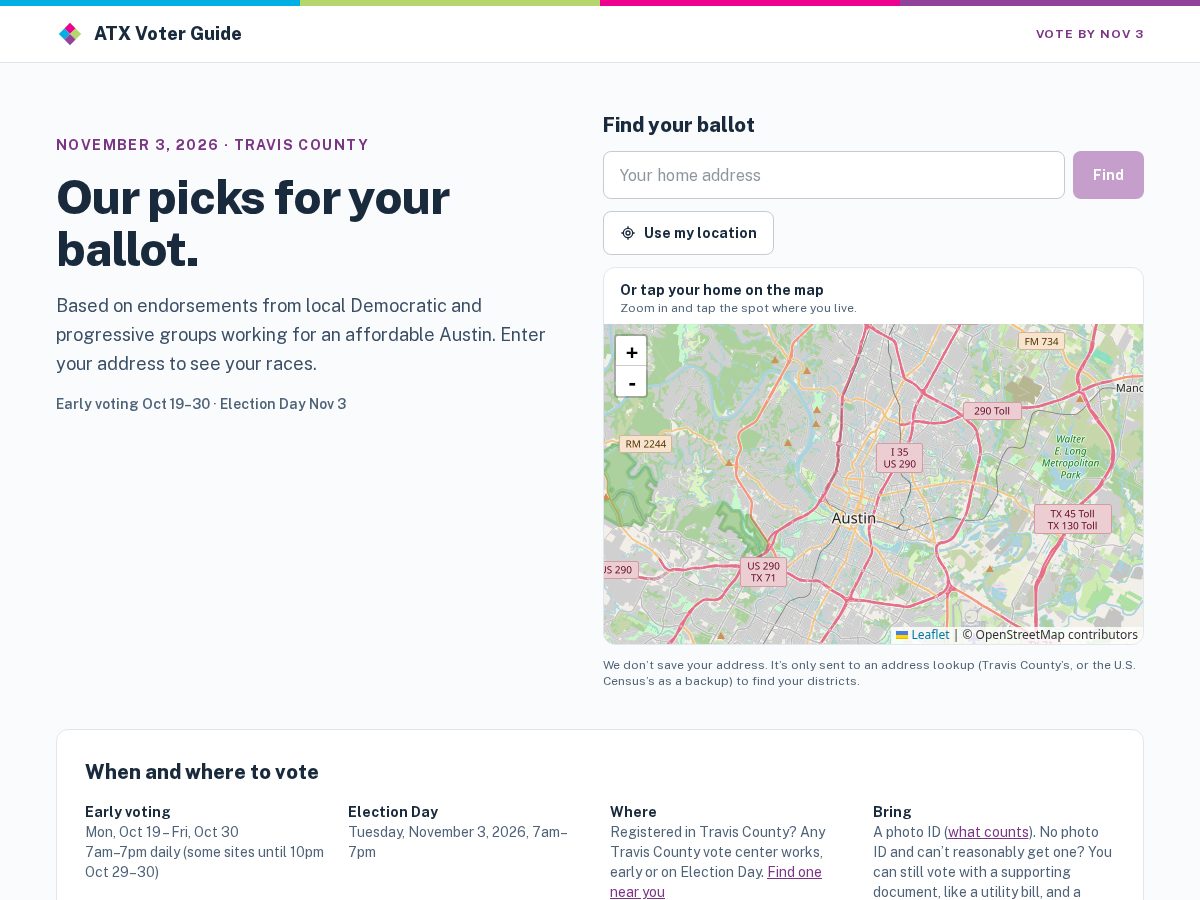
Task: Tap the Austin label on the map
Action: [x=854, y=518]
